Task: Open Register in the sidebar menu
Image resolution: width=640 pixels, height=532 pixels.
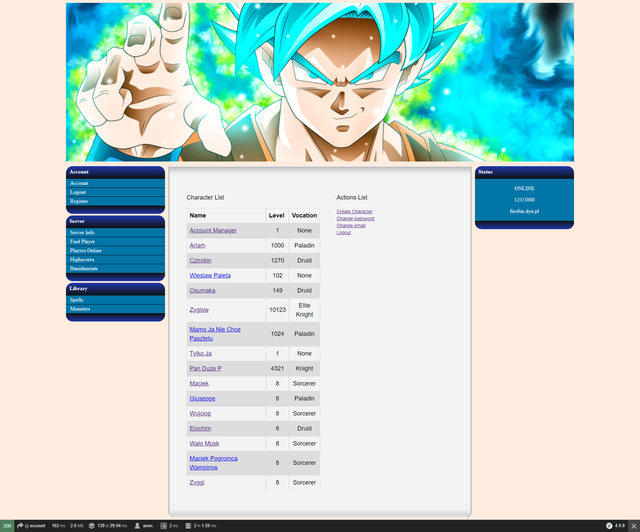Action: point(79,201)
